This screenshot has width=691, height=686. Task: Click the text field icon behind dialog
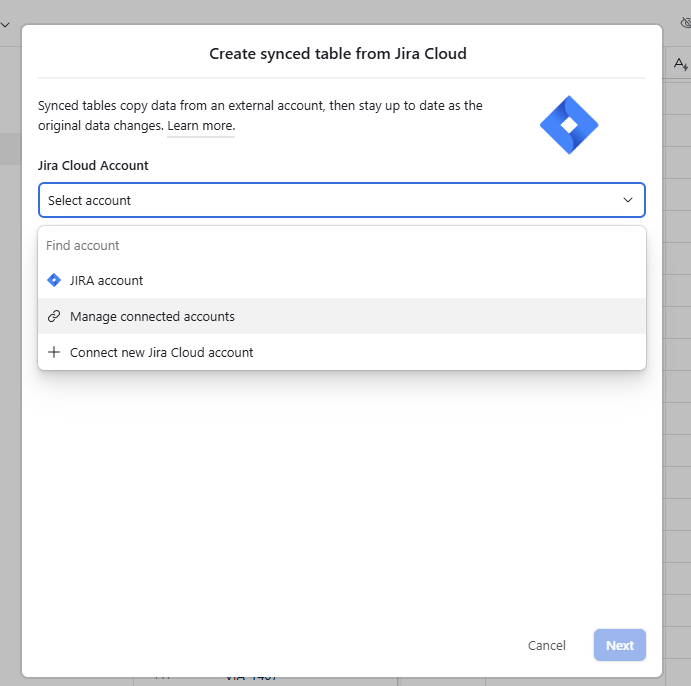coord(680,64)
